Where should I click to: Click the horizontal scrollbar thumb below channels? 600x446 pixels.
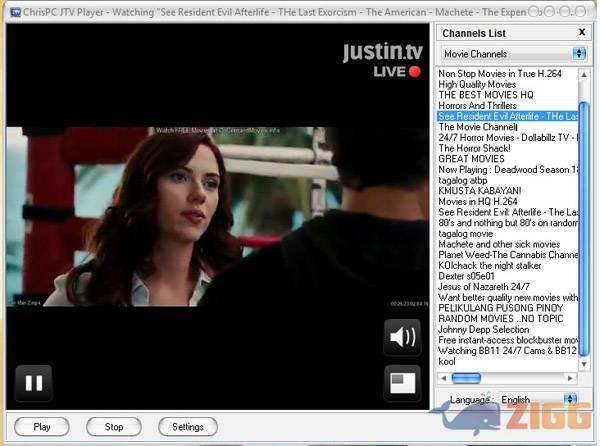[466, 378]
